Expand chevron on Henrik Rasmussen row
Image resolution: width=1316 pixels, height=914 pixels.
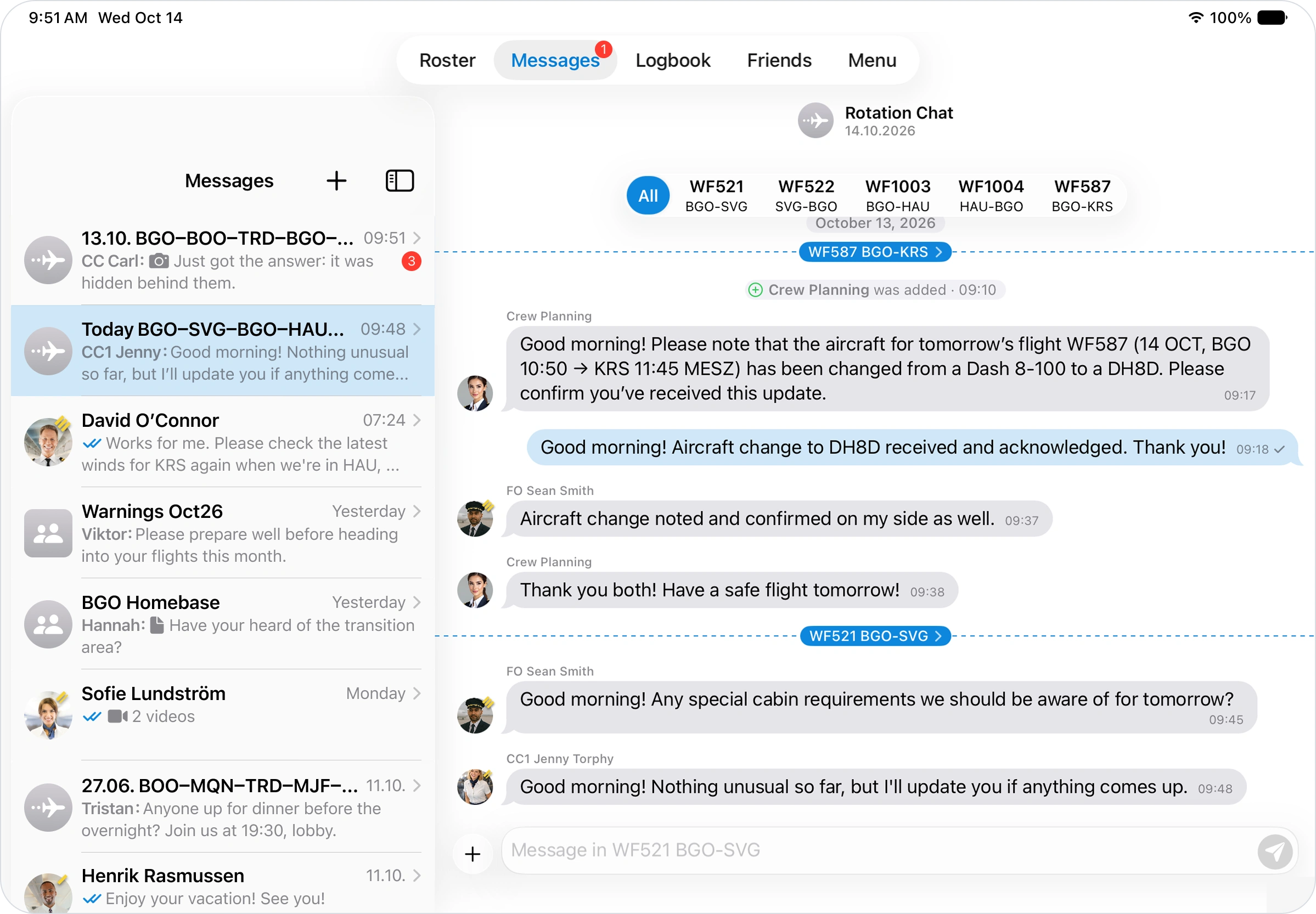click(417, 875)
